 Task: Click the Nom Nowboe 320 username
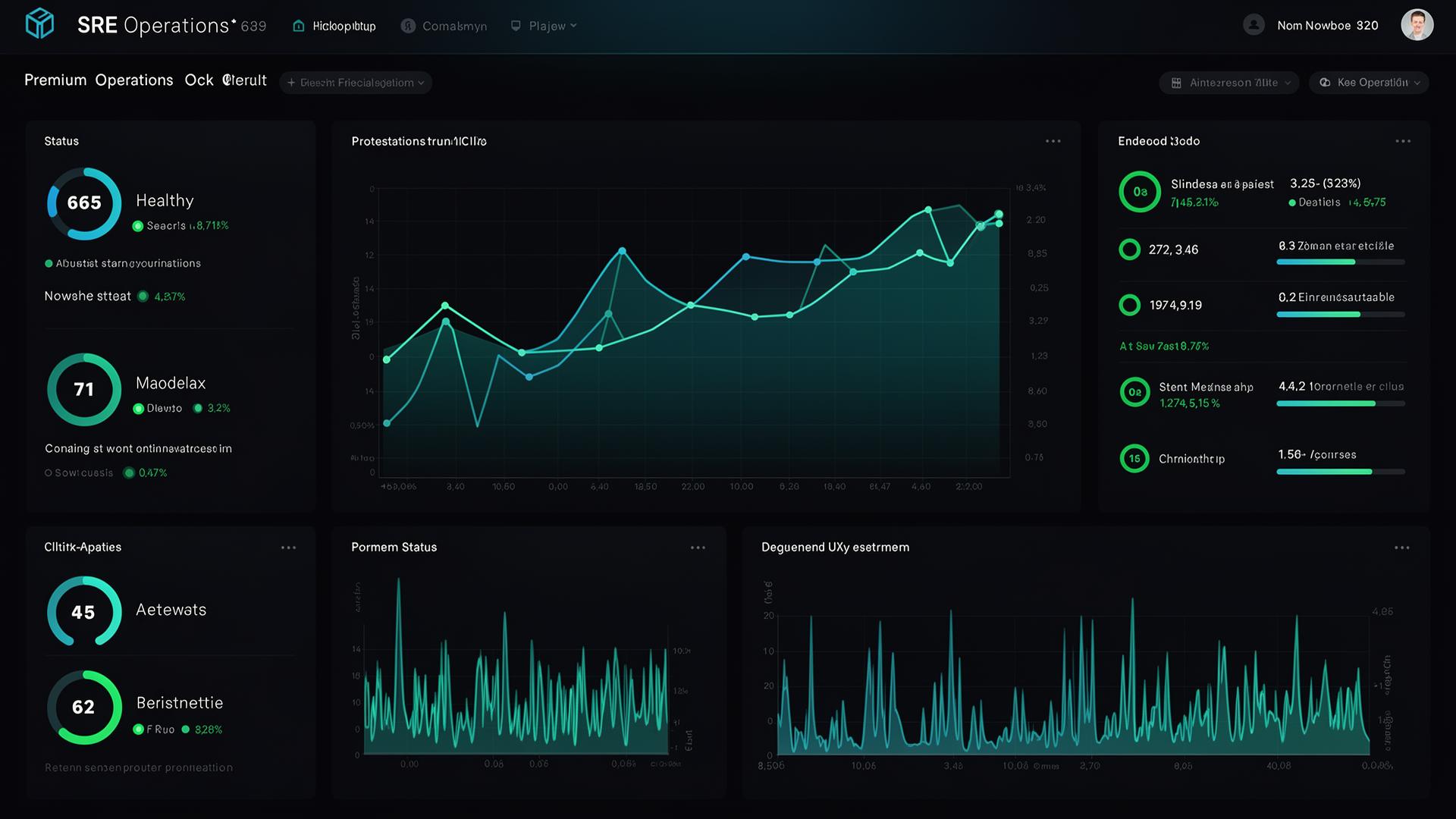(1327, 26)
